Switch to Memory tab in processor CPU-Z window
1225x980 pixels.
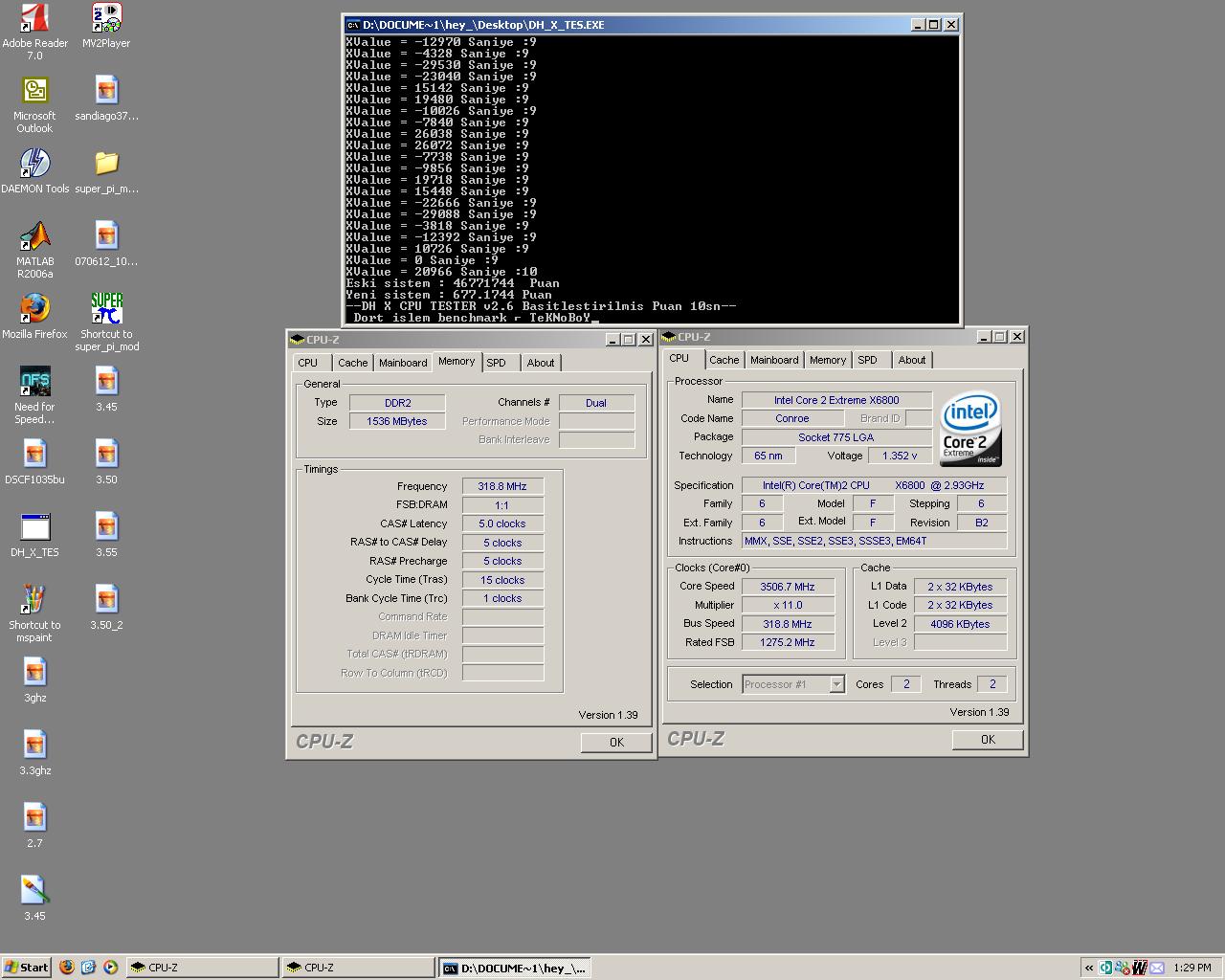[828, 360]
